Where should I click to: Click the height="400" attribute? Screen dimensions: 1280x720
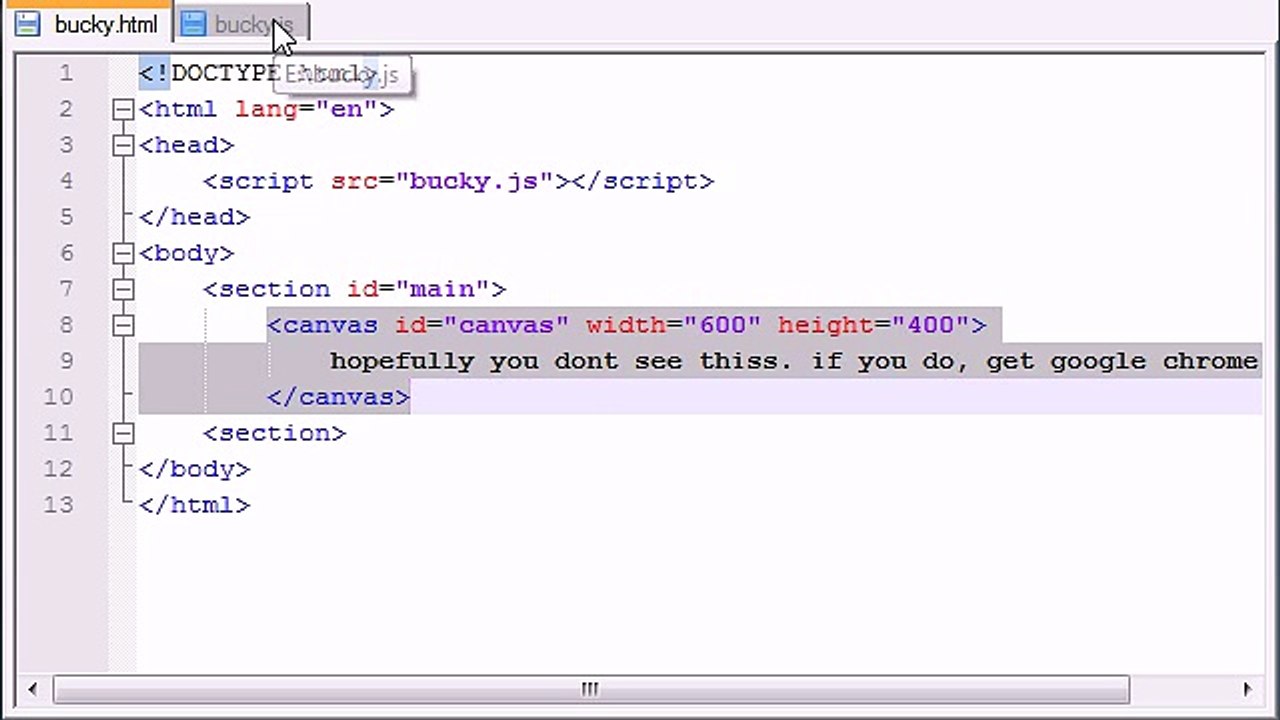(875, 325)
